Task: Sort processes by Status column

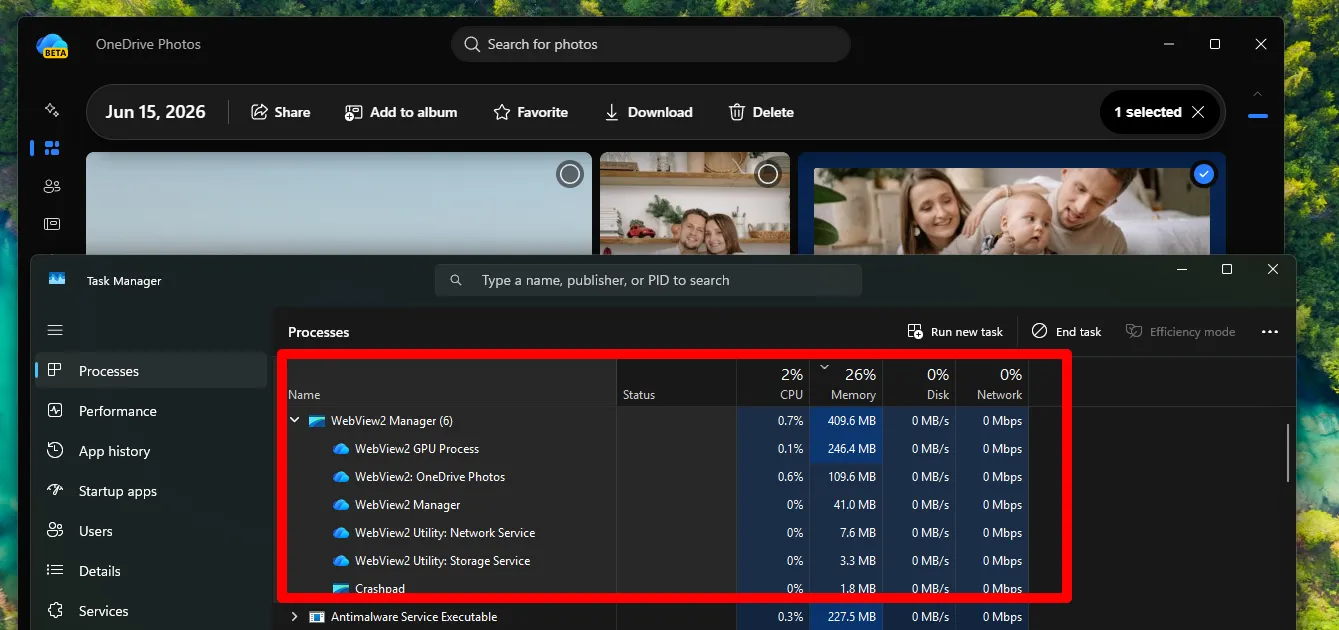Action: pyautogui.click(x=677, y=382)
